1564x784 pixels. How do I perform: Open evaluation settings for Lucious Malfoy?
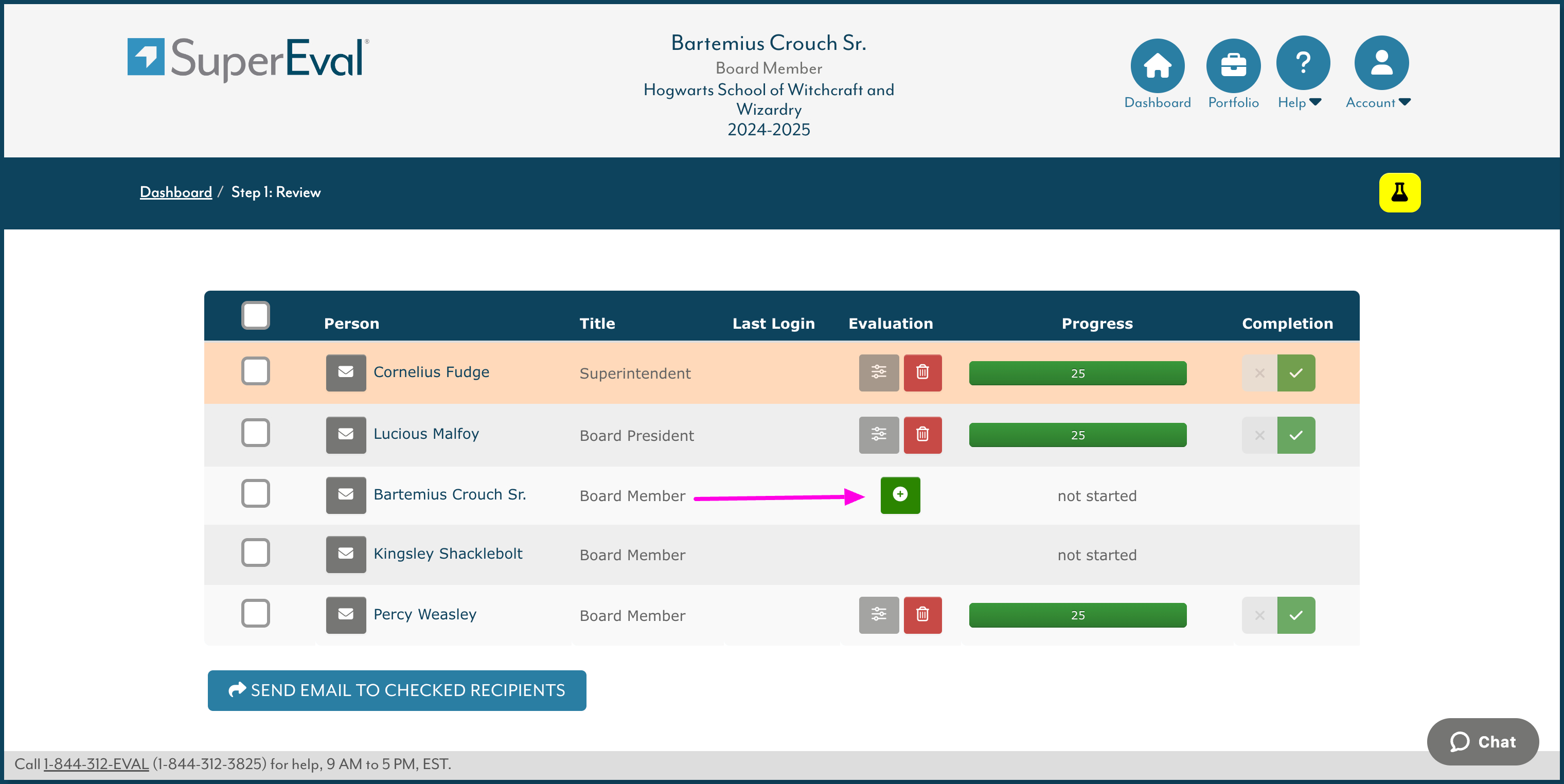click(x=879, y=435)
